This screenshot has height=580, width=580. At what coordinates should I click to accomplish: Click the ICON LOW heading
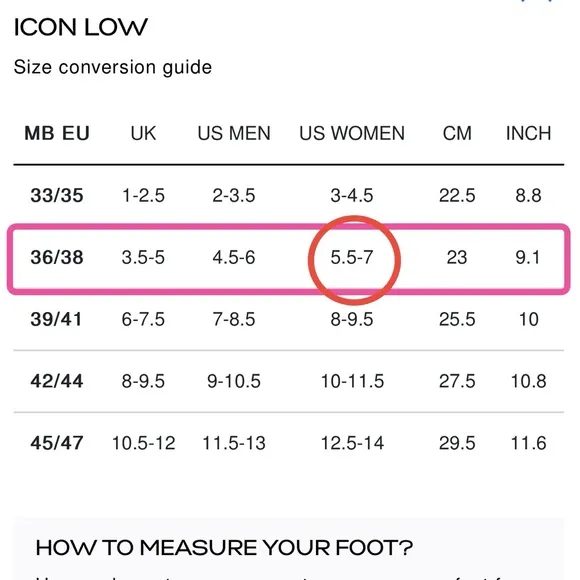[81, 27]
